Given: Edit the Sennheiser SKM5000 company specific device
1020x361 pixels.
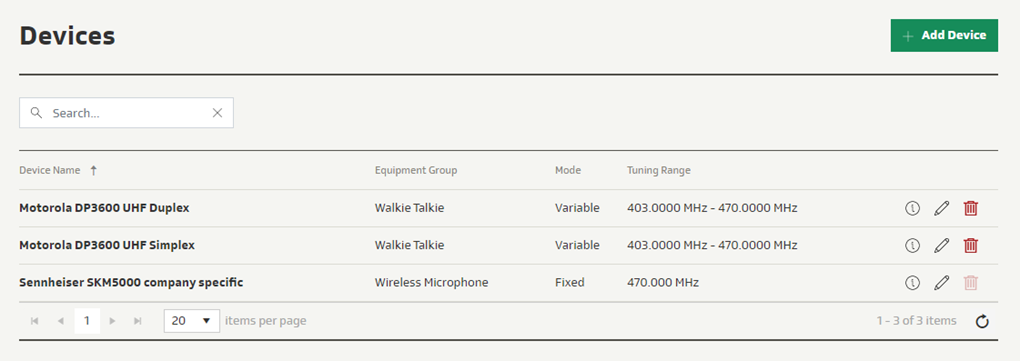Looking at the screenshot, I should pyautogui.click(x=941, y=282).
